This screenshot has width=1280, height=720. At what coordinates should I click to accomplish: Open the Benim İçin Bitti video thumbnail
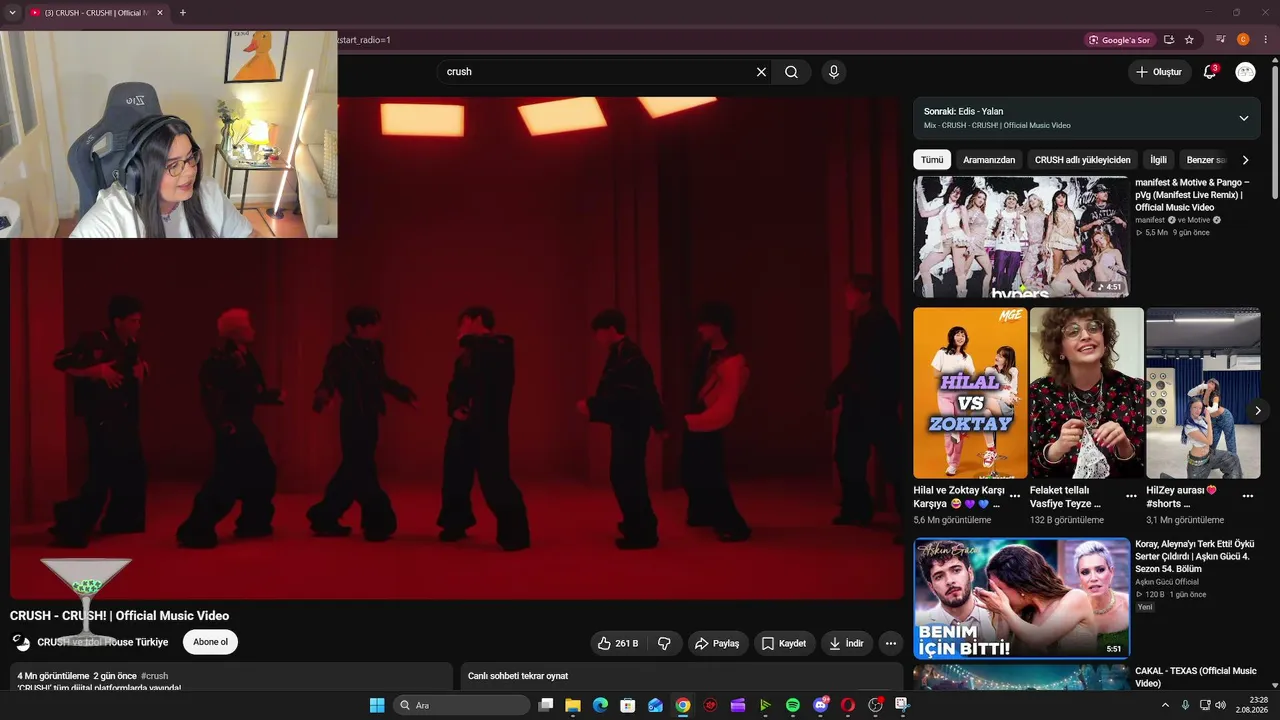[1021, 598]
